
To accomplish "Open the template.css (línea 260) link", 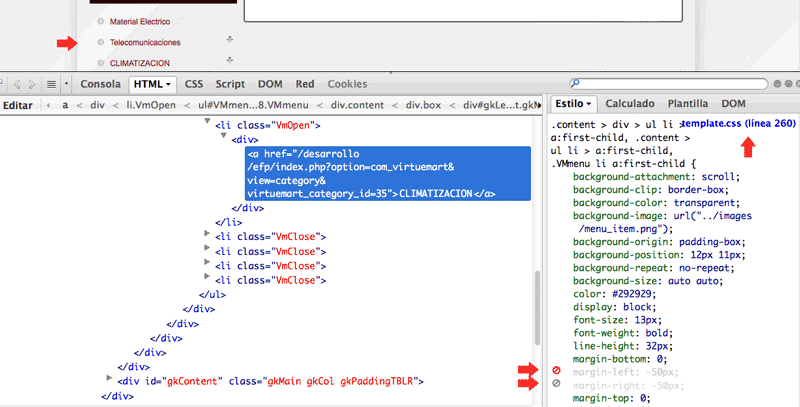I will click(739, 123).
